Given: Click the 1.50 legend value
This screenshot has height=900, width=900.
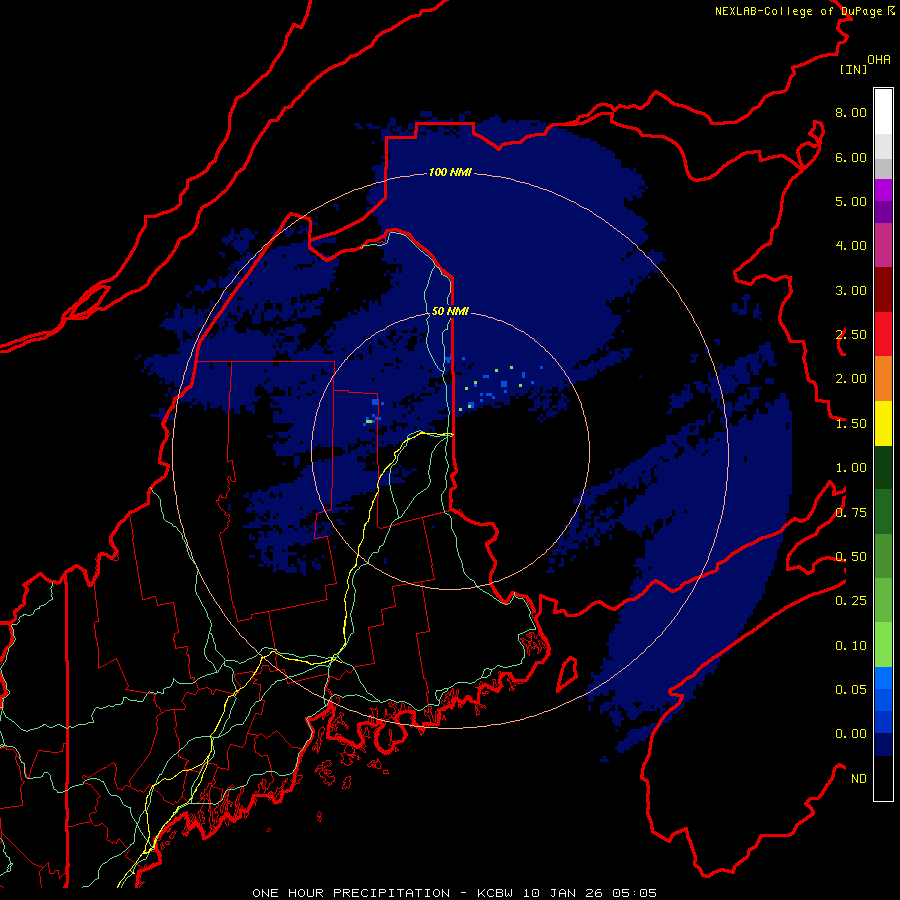Looking at the screenshot, I should pos(851,424).
